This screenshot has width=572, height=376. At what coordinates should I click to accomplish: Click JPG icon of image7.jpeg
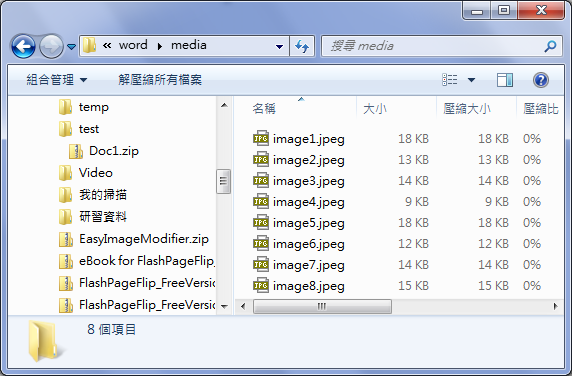pos(261,264)
